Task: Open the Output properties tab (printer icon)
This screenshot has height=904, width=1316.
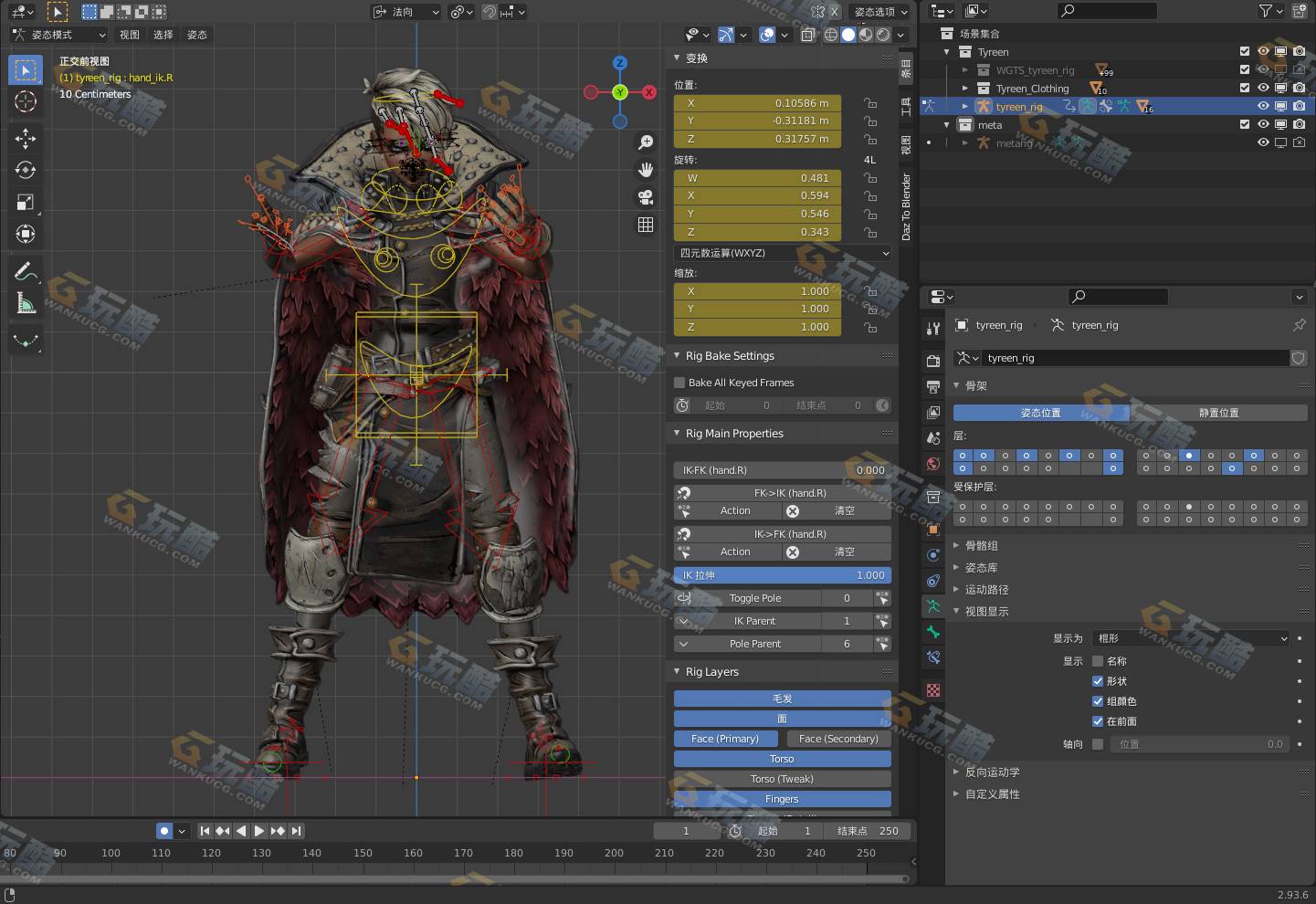Action: coord(932,386)
